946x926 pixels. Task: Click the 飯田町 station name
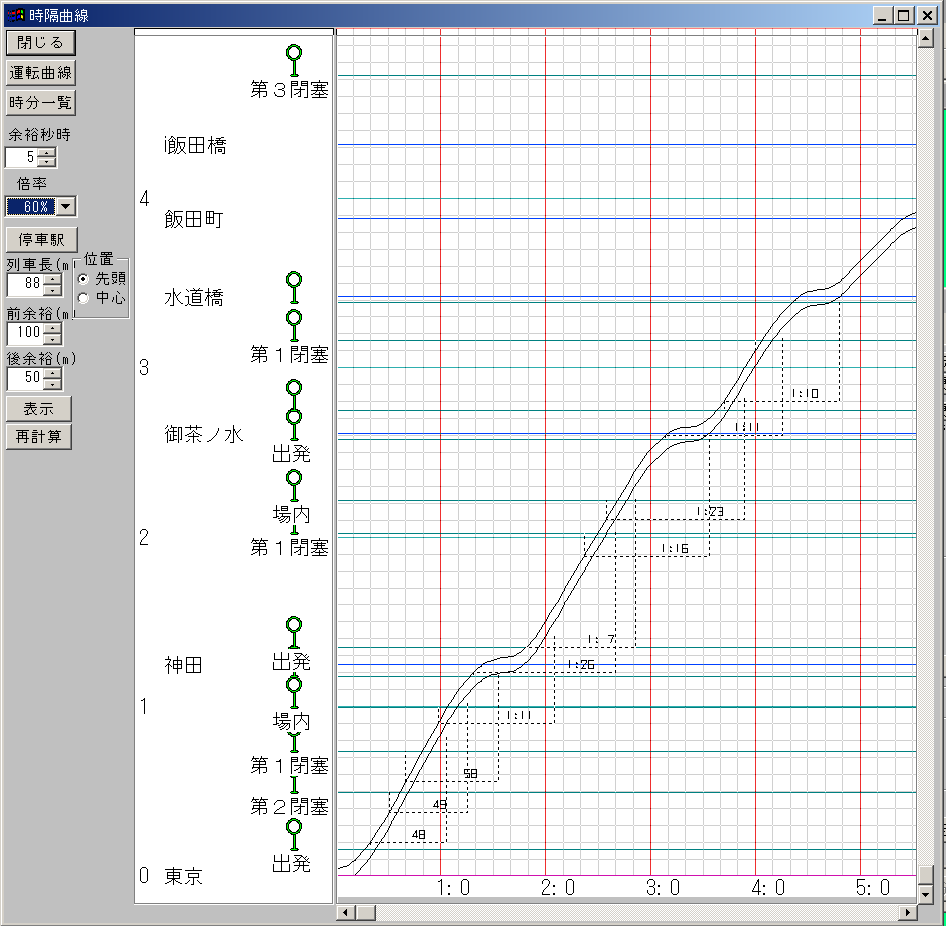(194, 219)
